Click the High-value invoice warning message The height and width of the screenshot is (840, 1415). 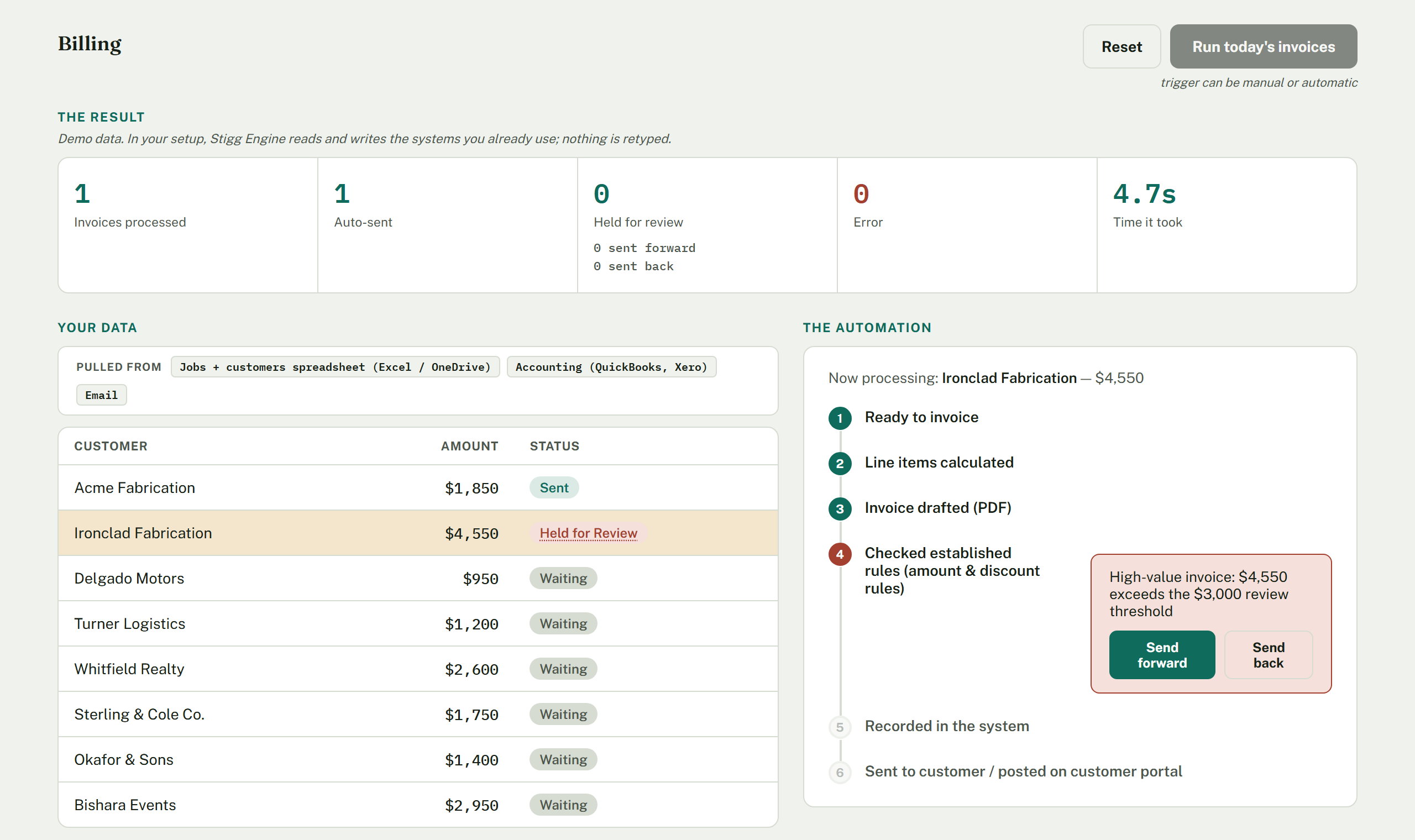coord(1199,594)
